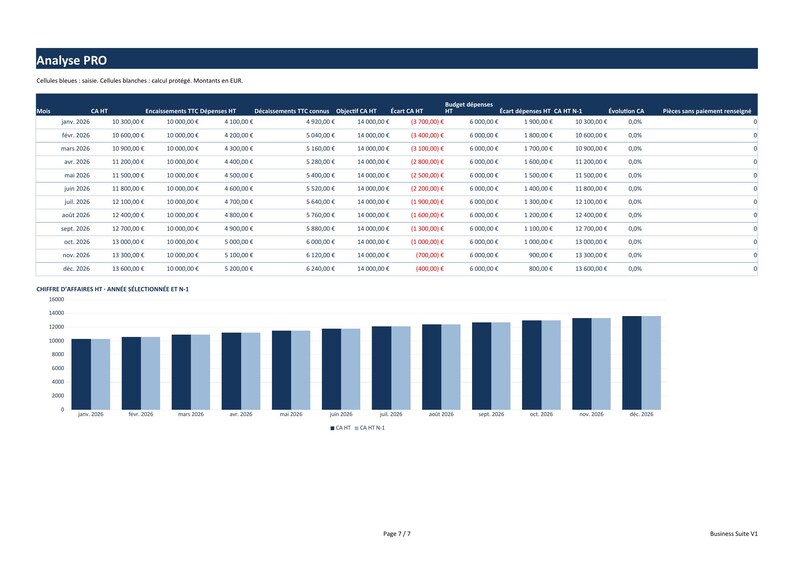
Task: Select Évolution CA '0,0%' in janv. 2026 row
Action: [x=635, y=122]
